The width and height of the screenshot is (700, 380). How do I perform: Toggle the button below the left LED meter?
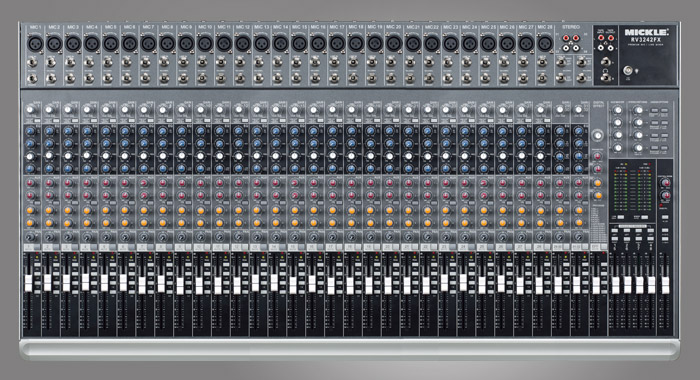click(x=621, y=217)
